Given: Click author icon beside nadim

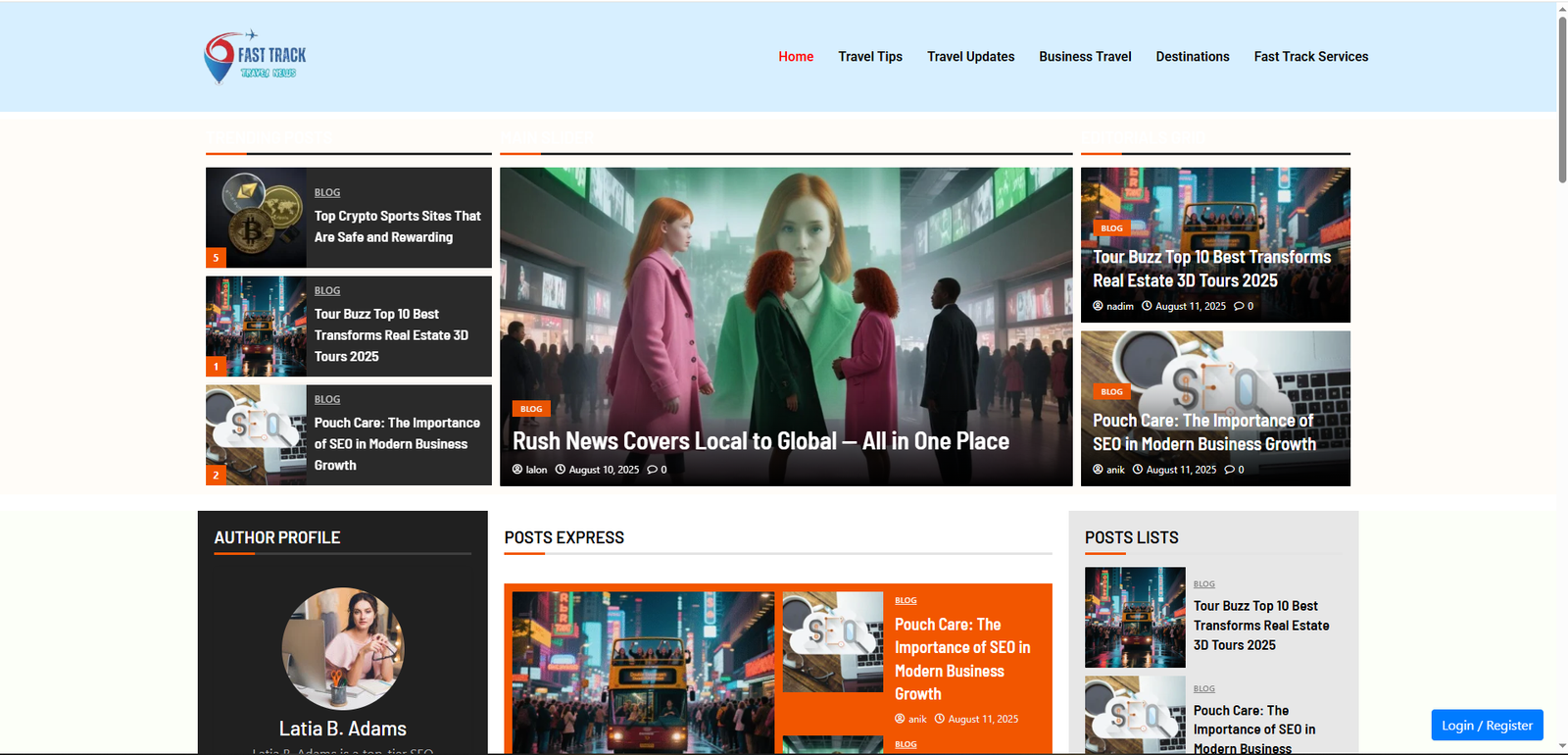Looking at the screenshot, I should click(1098, 306).
